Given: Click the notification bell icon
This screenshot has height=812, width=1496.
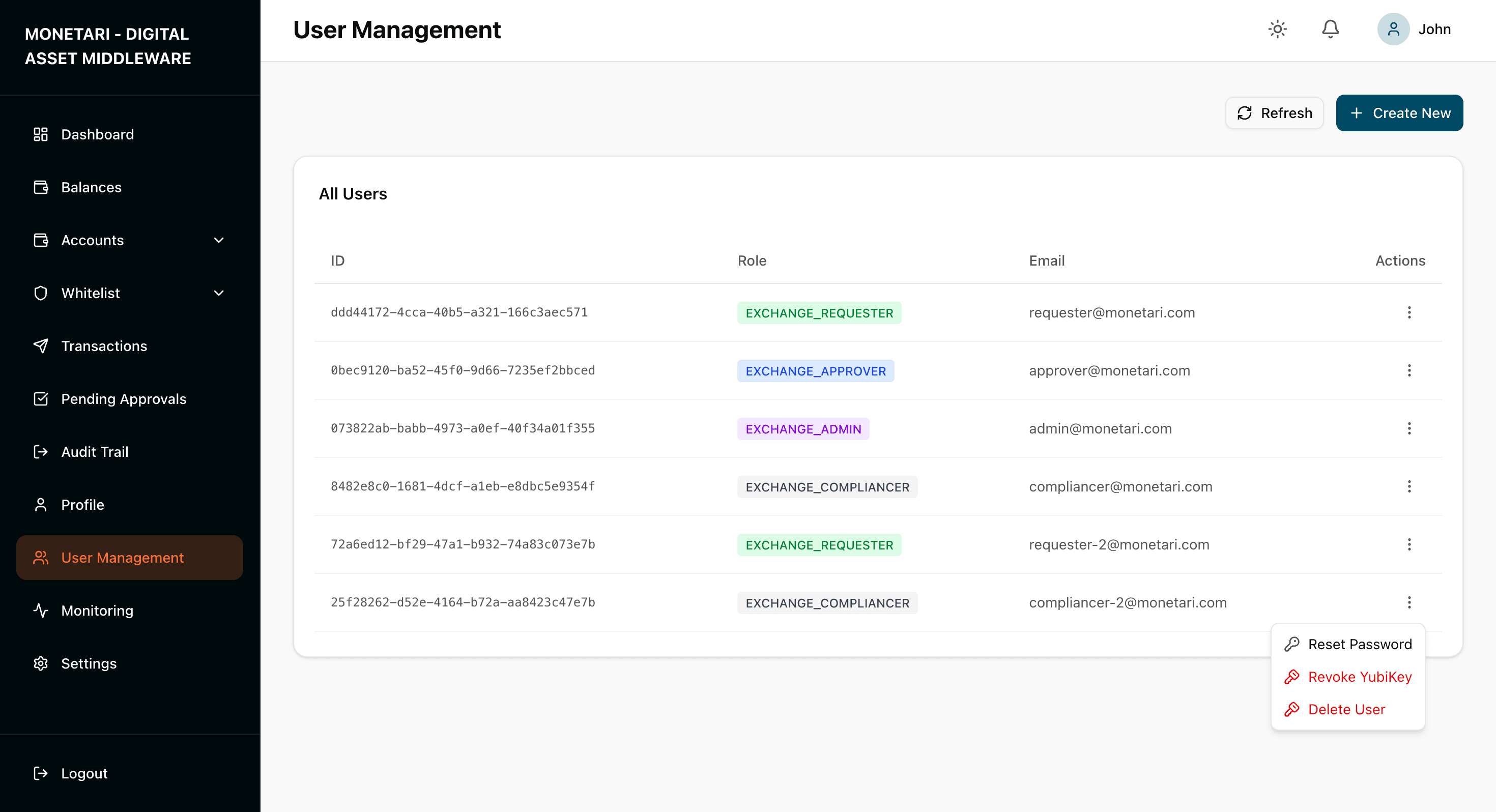Looking at the screenshot, I should [x=1331, y=28].
